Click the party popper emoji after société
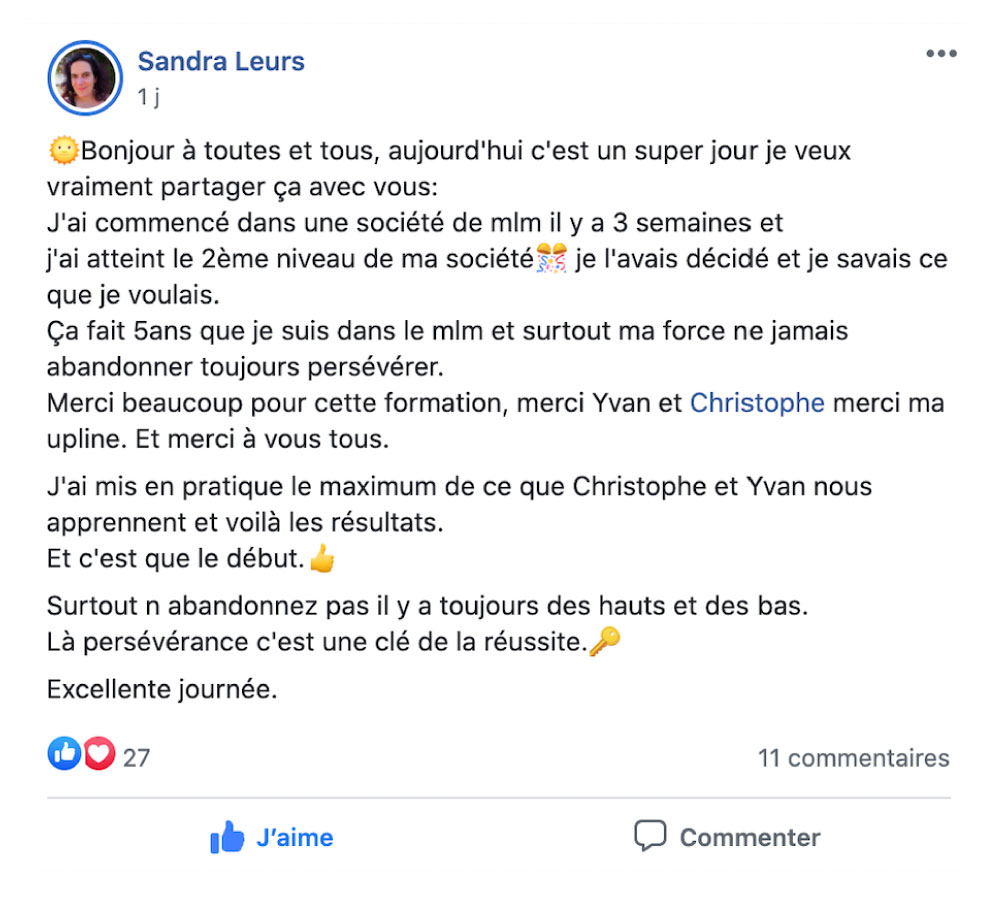The height and width of the screenshot is (905, 1000). tap(552, 258)
